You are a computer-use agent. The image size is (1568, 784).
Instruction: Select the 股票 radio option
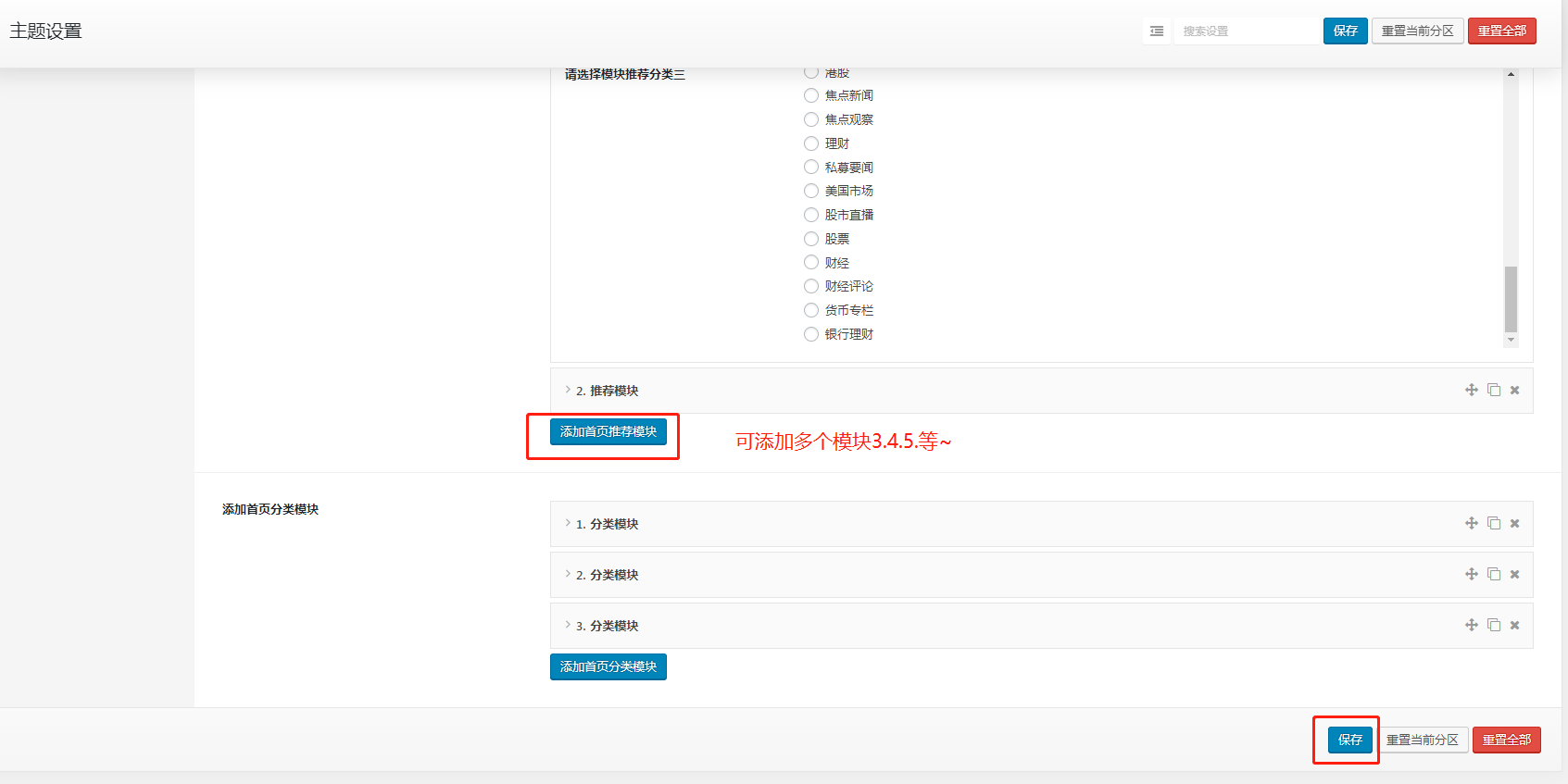tap(811, 239)
